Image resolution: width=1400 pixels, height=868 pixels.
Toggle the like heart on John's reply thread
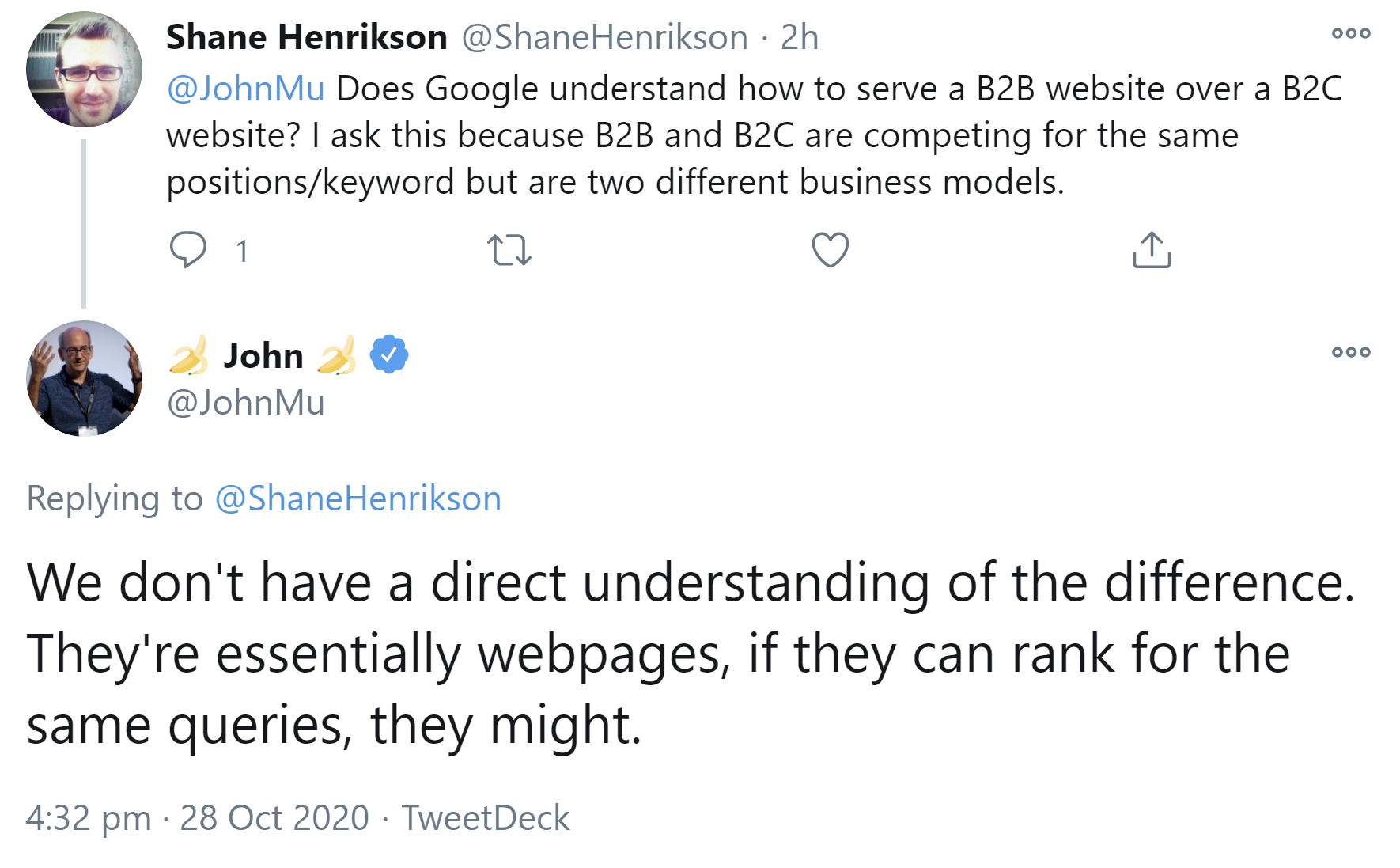[x=830, y=250]
